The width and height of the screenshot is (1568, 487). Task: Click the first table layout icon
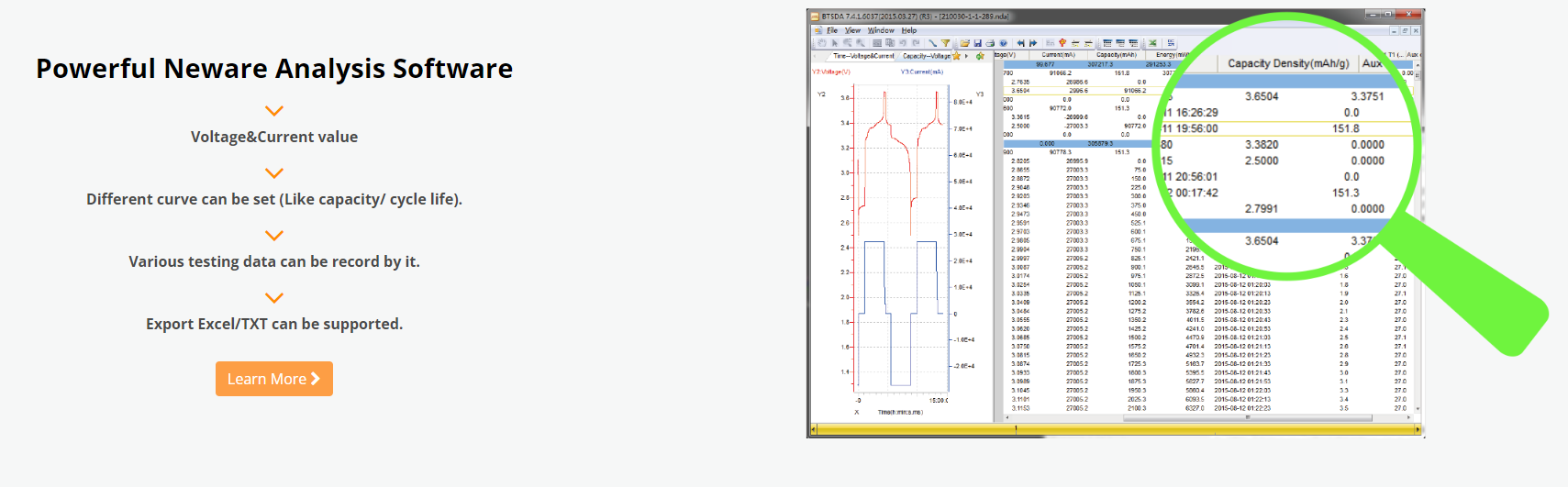[1107, 43]
